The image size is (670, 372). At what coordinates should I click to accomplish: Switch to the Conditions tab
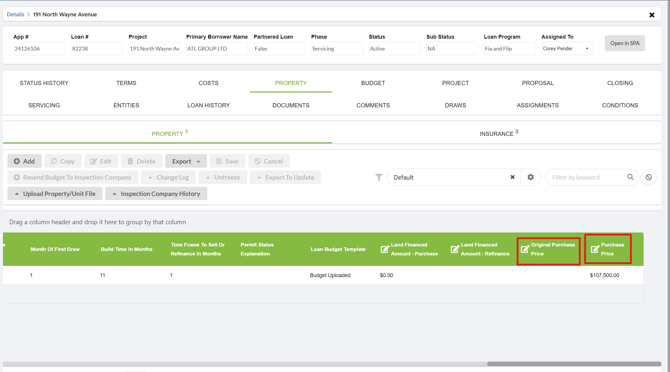(620, 105)
